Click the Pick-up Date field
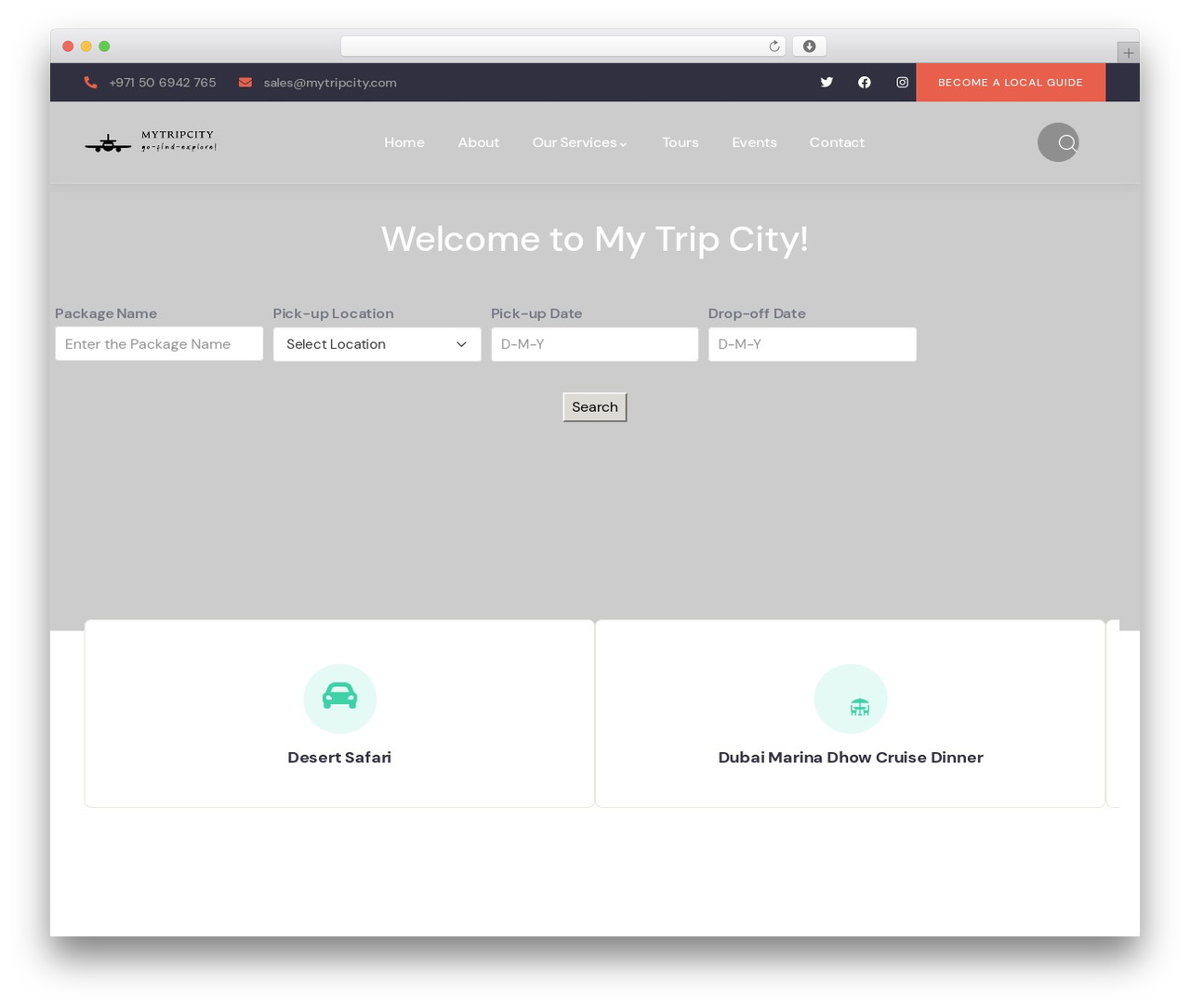 [x=594, y=344]
